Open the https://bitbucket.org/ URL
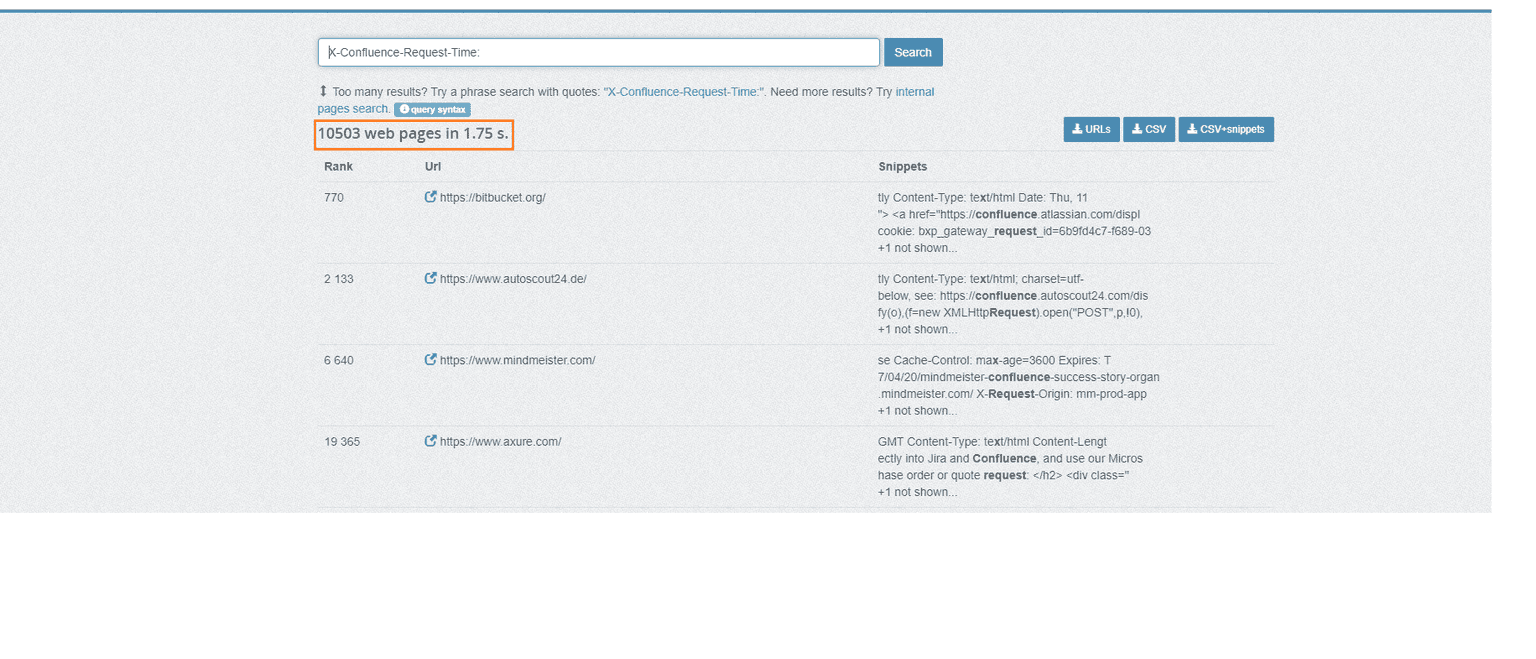 click(492, 198)
